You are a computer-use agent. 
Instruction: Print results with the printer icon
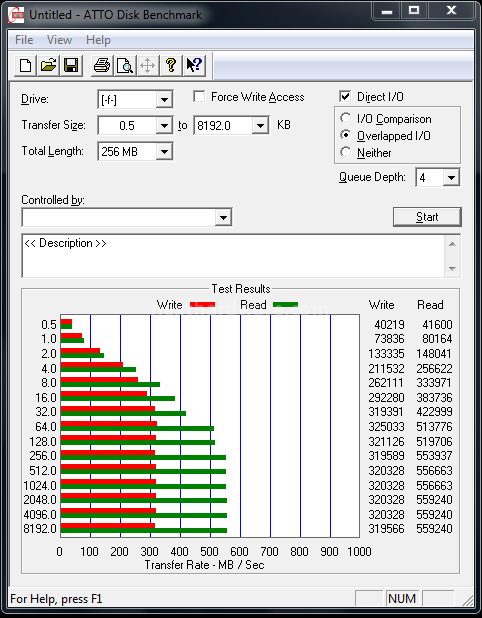click(102, 65)
